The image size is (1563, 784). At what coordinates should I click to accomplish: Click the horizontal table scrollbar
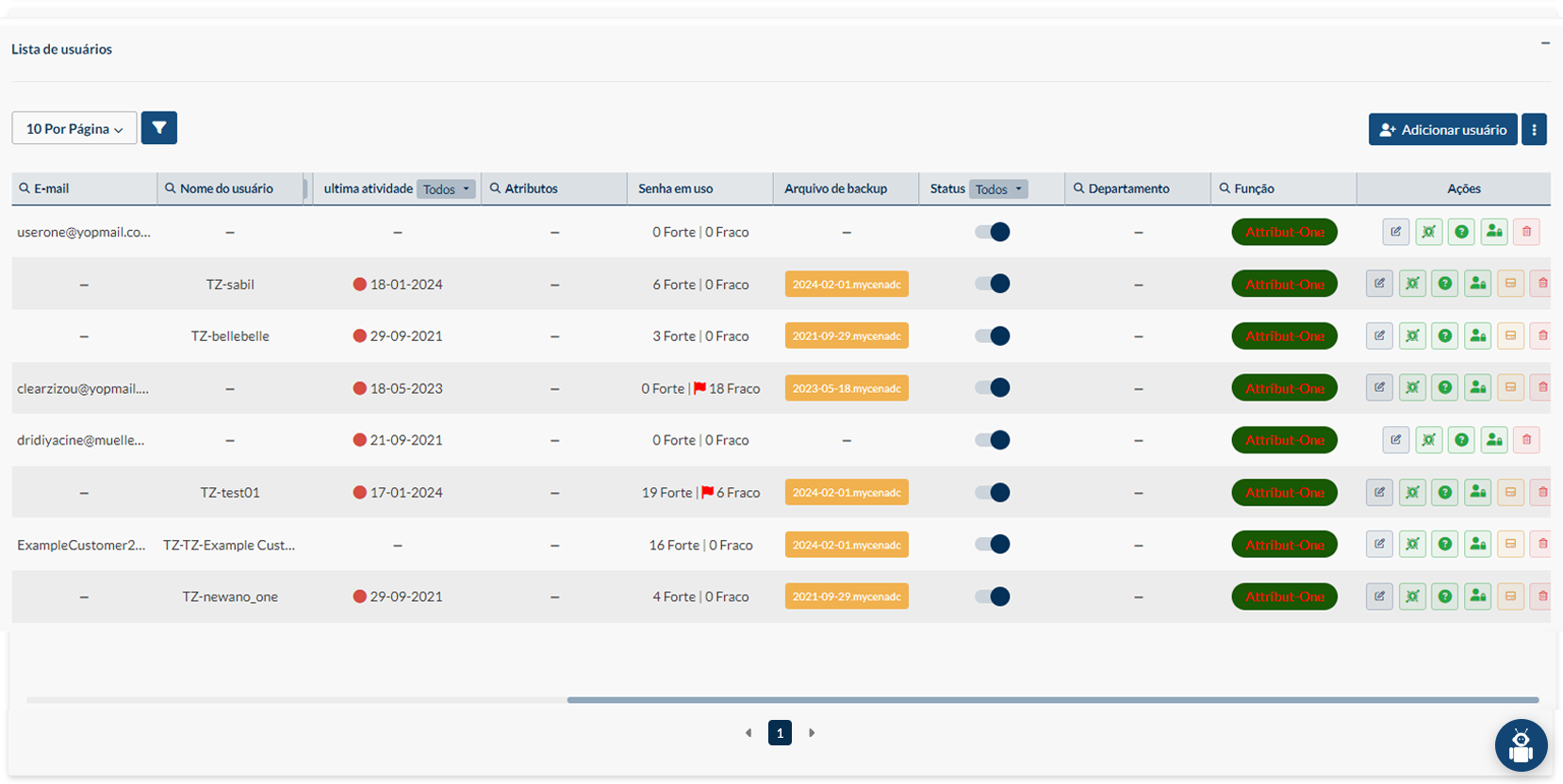(x=1053, y=700)
